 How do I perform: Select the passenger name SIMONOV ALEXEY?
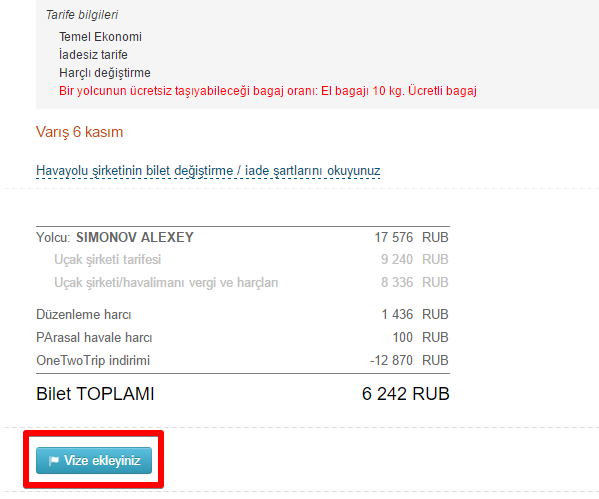(135, 237)
